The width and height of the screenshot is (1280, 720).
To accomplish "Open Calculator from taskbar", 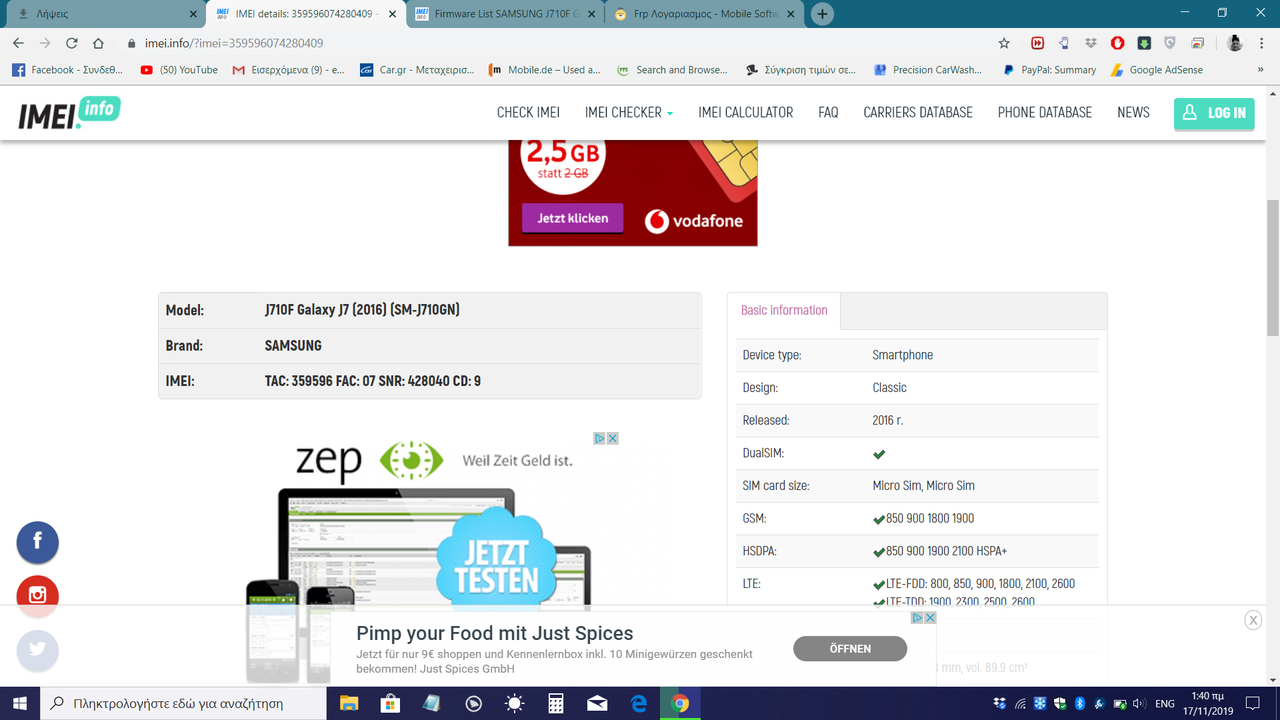I will (x=556, y=703).
